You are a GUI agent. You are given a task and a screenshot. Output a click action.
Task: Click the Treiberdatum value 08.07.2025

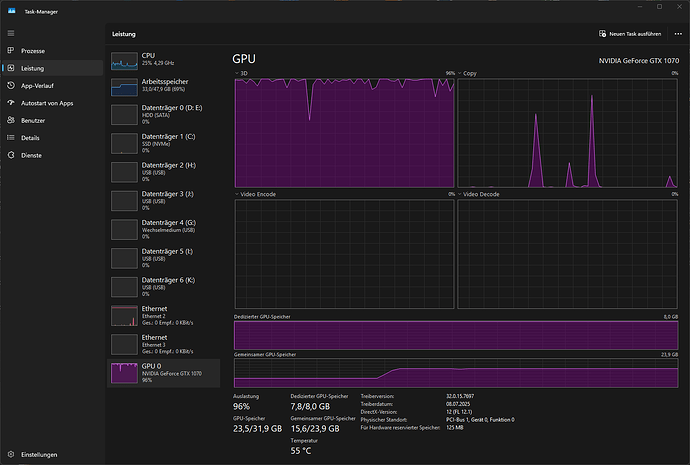click(x=458, y=404)
